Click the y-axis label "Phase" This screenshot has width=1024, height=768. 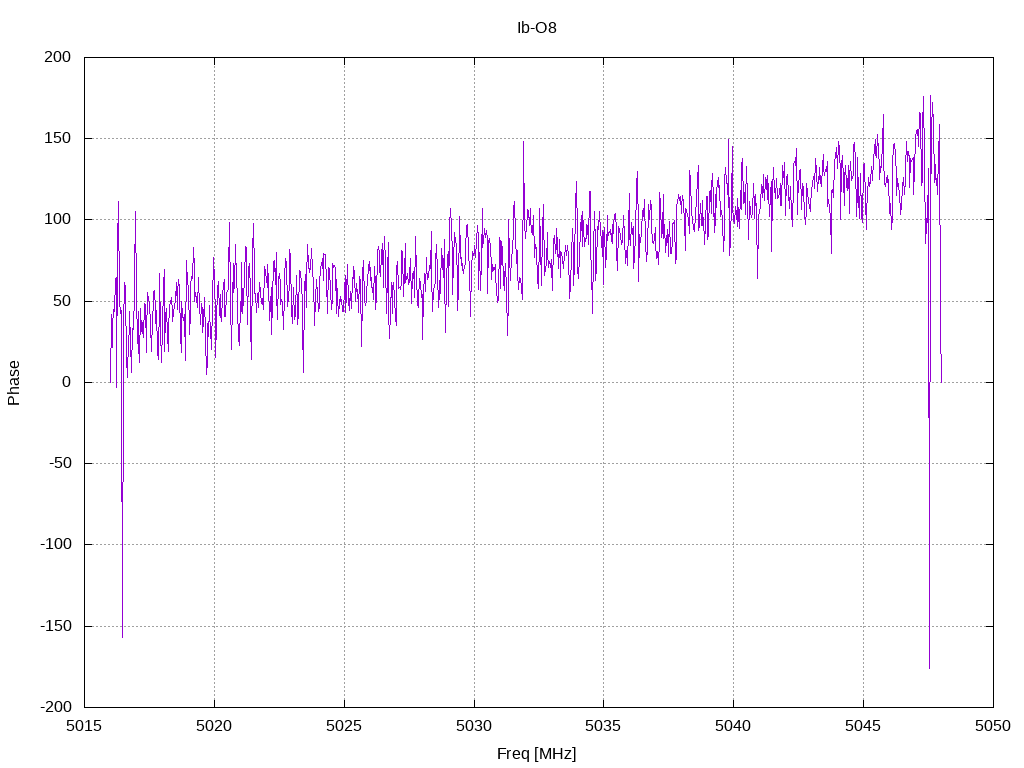coord(14,383)
